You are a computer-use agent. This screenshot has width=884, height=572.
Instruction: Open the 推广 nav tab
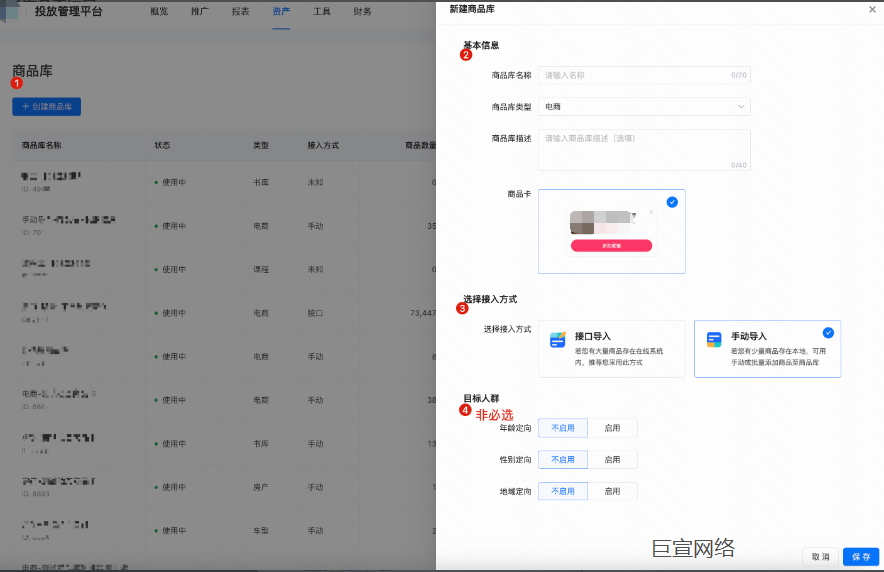200,11
